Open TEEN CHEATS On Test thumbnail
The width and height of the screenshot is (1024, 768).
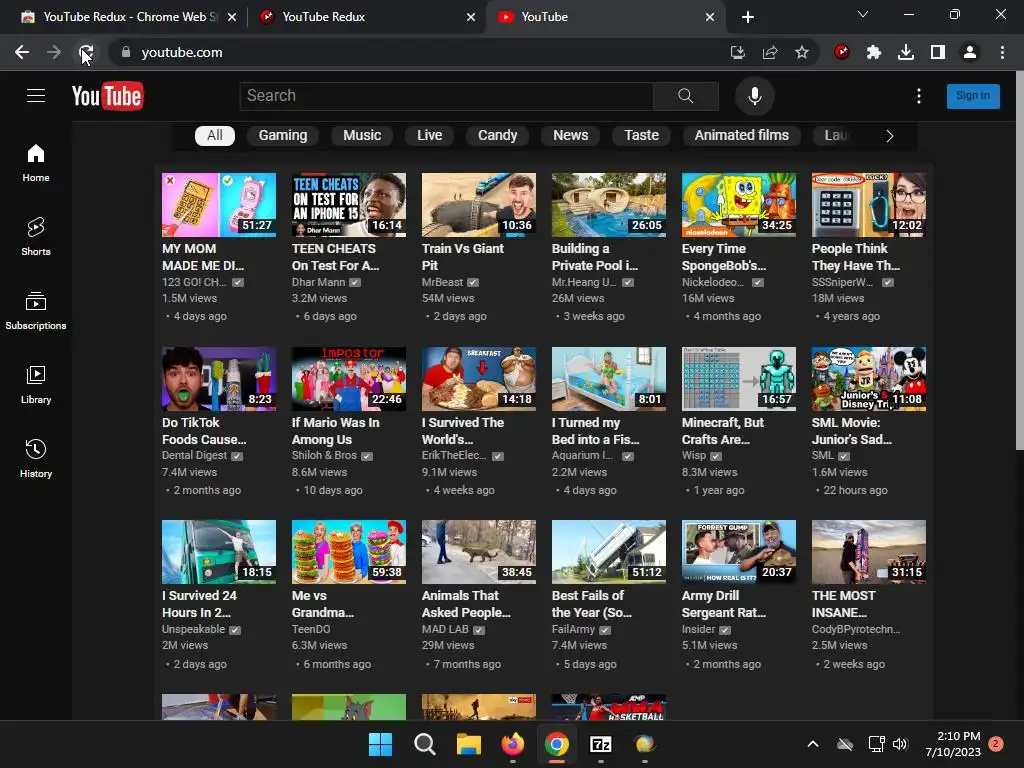tap(349, 204)
